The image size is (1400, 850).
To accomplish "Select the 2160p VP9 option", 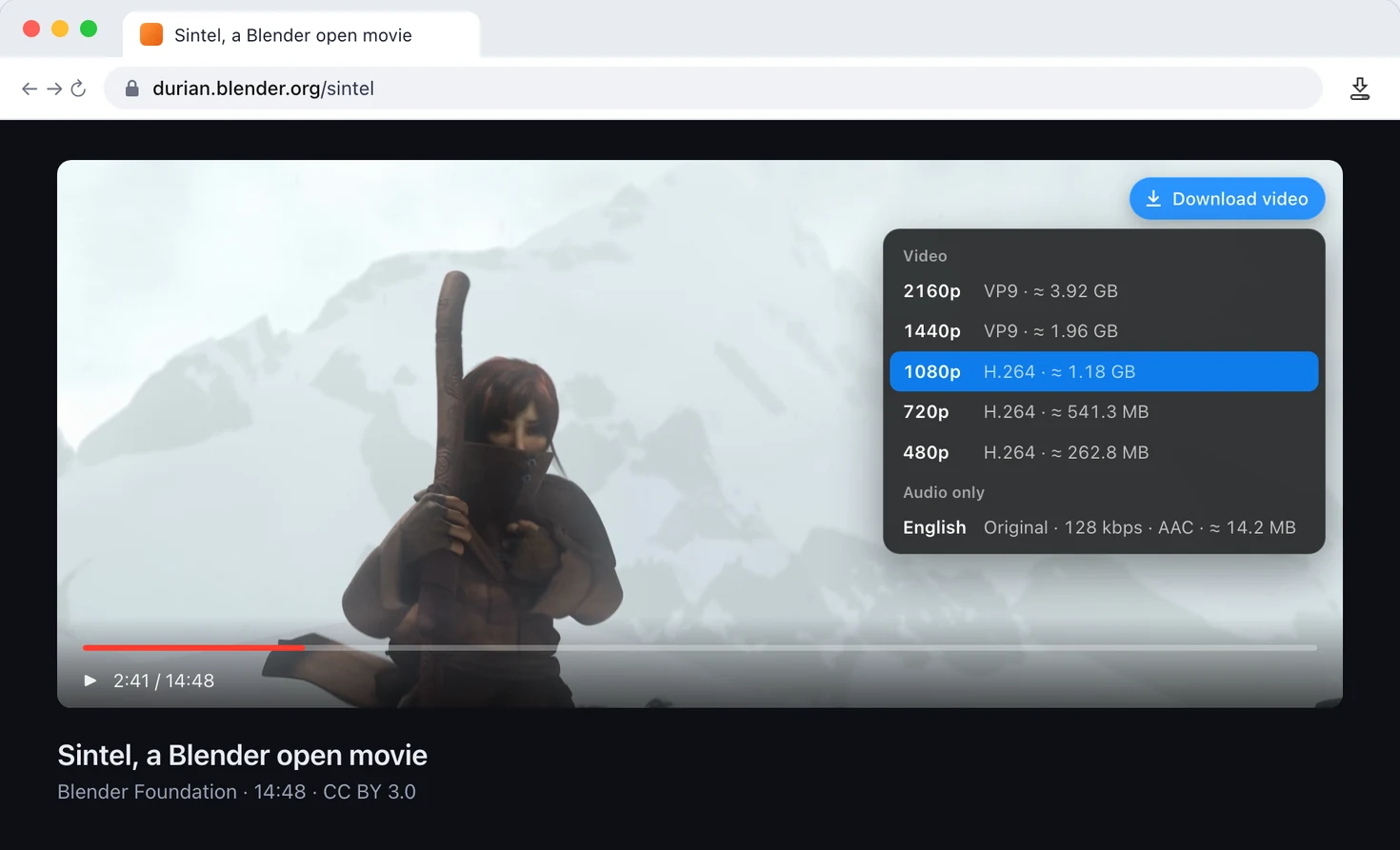I will 1104,291.
